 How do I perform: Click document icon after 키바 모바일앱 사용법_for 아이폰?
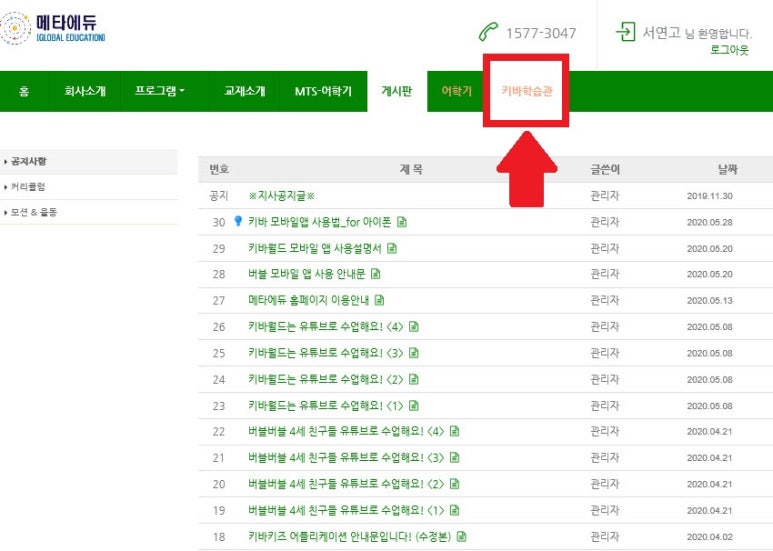point(402,222)
